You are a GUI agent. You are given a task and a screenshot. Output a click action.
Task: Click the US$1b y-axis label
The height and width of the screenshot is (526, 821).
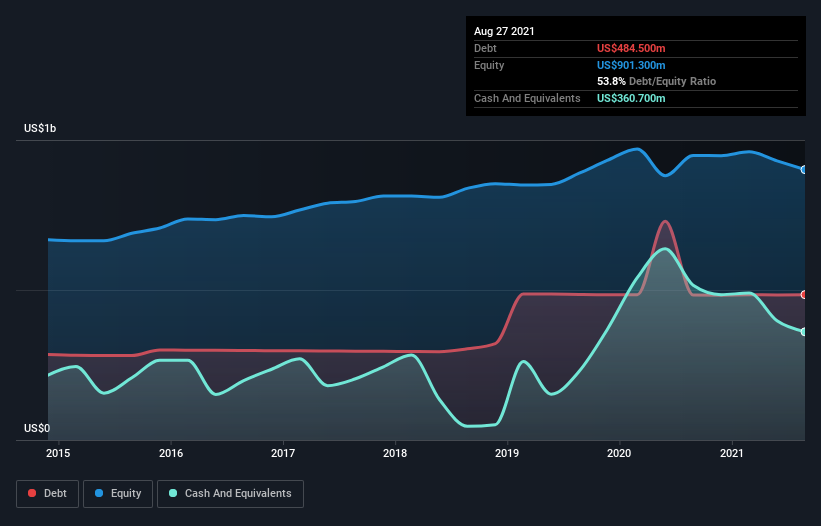coord(40,128)
